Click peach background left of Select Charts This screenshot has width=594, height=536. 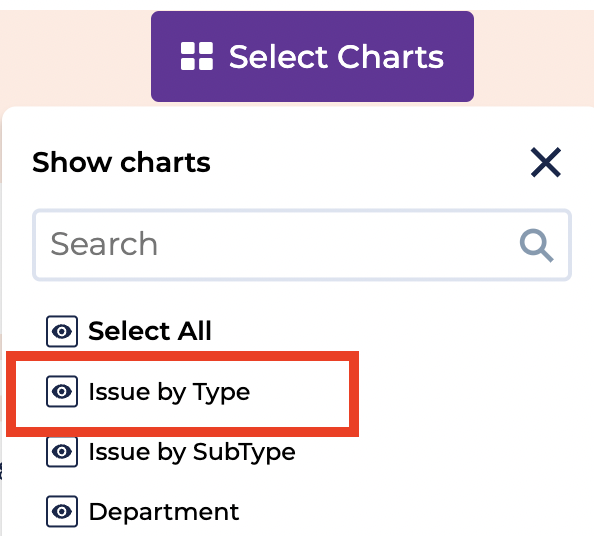76,57
